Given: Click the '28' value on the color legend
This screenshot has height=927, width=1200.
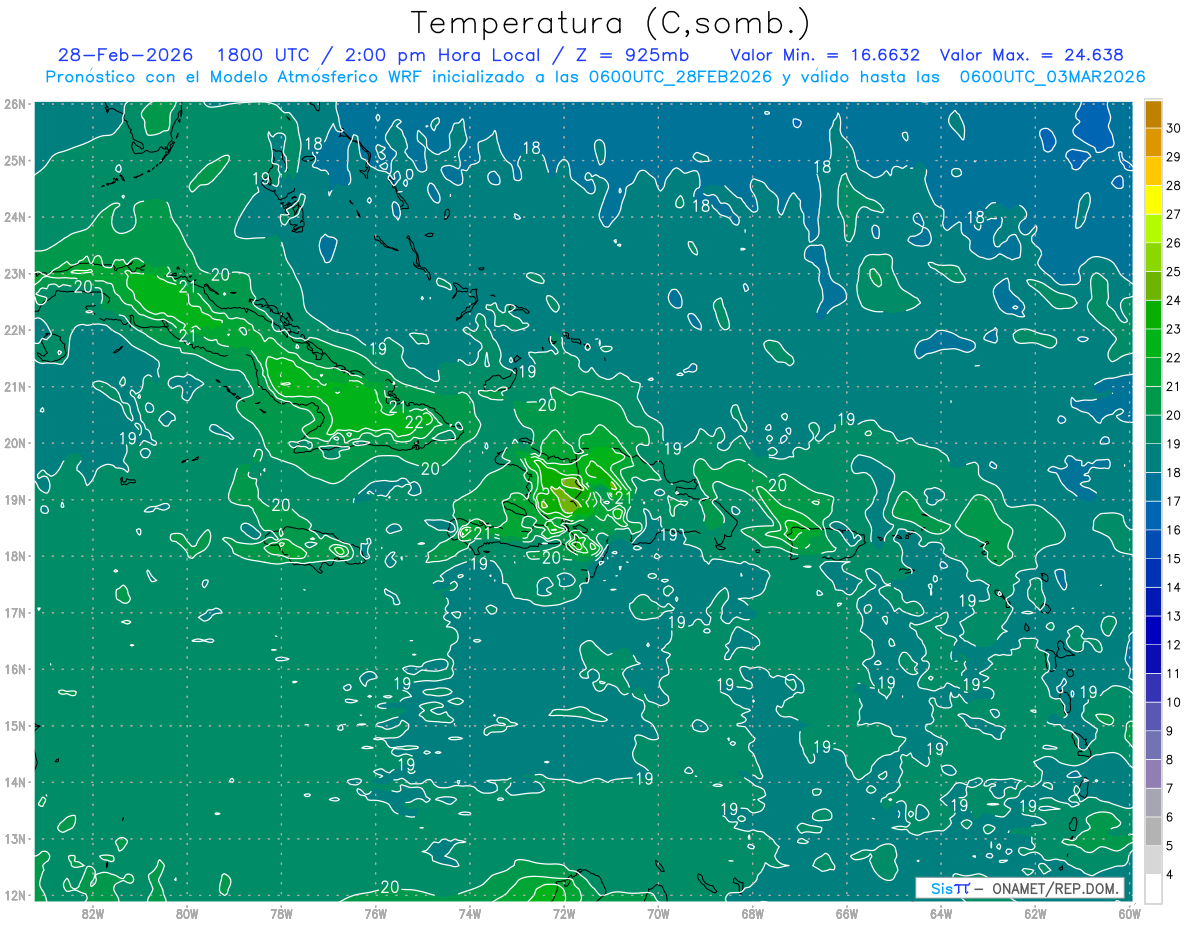Looking at the screenshot, I should [x=1173, y=185].
